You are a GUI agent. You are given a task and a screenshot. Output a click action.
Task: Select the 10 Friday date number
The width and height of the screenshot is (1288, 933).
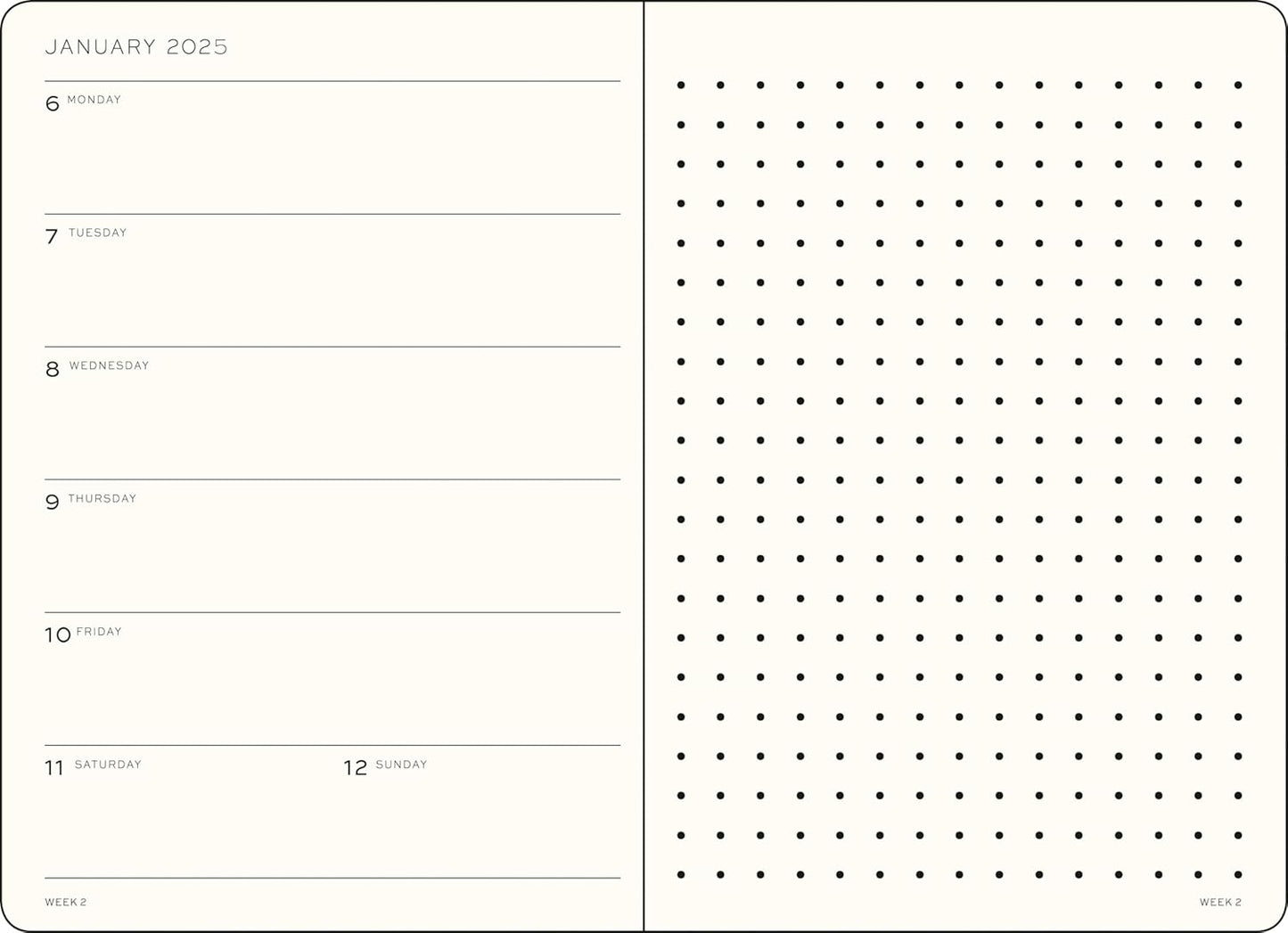(58, 635)
